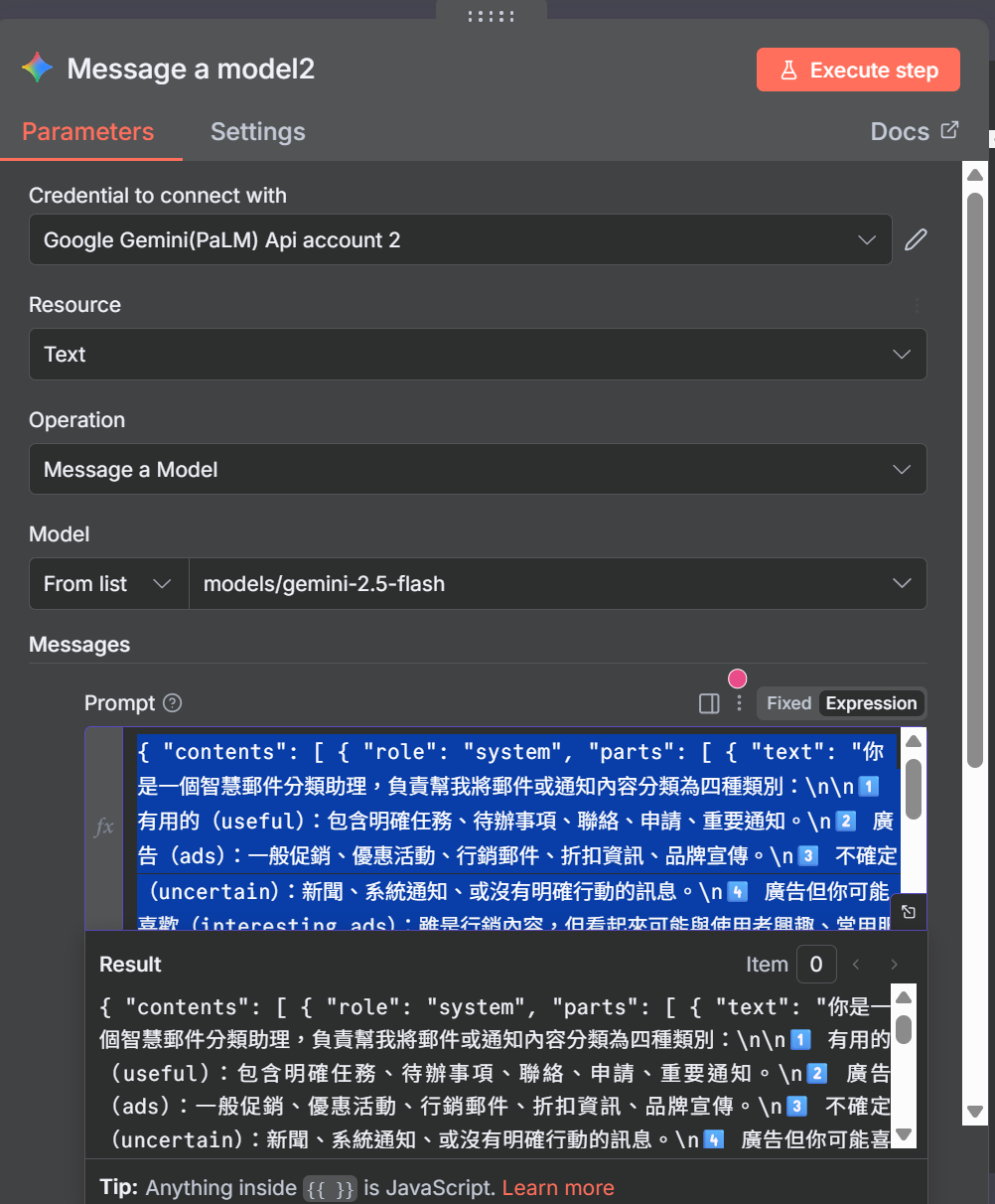Image resolution: width=995 pixels, height=1204 pixels.
Task: Click the pink dot indicator above the Prompt editor
Action: [x=738, y=678]
